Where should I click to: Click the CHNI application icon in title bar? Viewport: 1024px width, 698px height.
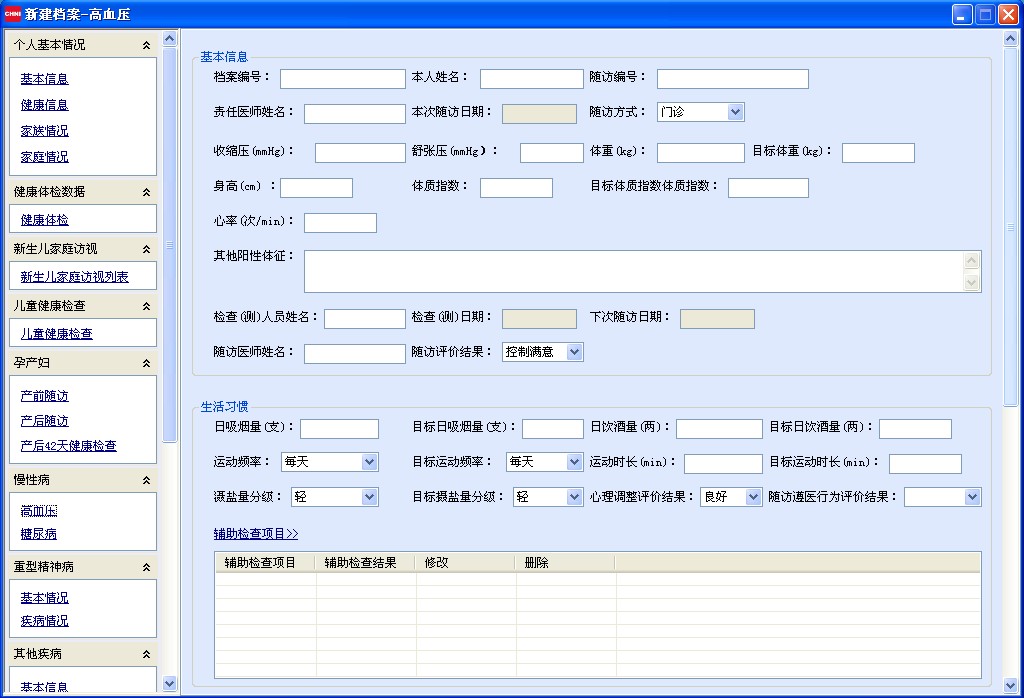(12, 14)
